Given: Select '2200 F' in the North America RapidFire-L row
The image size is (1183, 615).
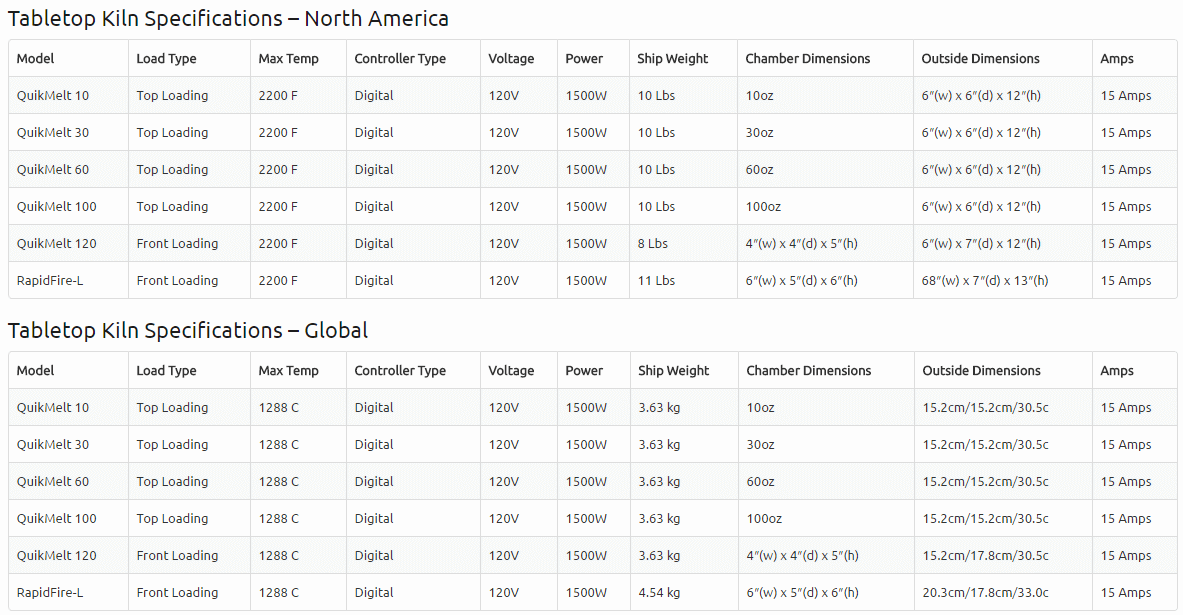Looking at the screenshot, I should (278, 281).
